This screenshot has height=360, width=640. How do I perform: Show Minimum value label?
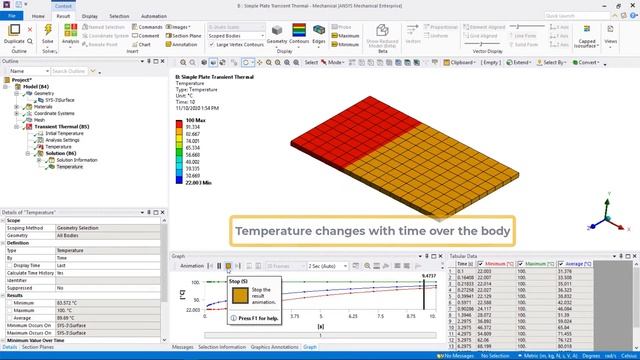pos(345,44)
